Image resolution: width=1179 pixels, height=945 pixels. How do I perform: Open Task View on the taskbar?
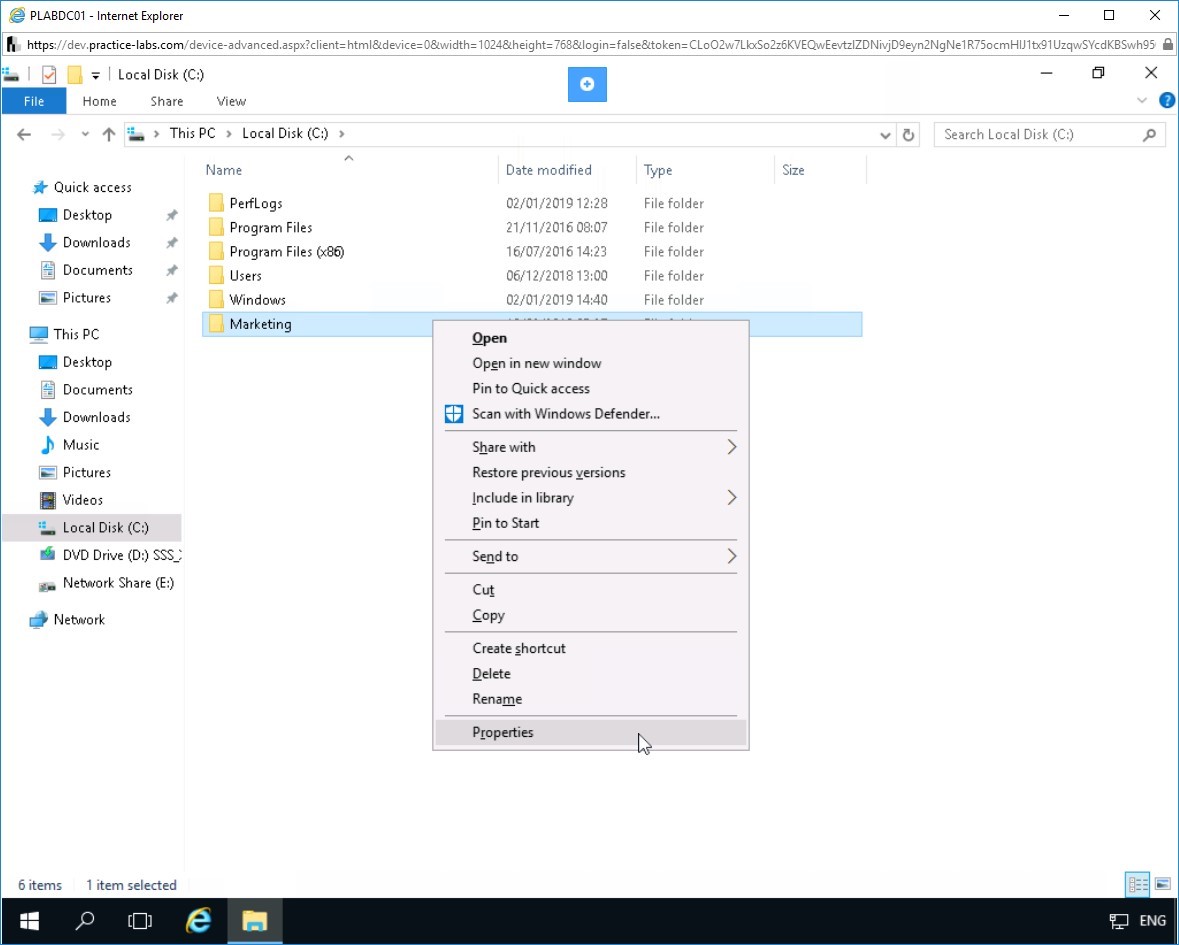tap(140, 921)
